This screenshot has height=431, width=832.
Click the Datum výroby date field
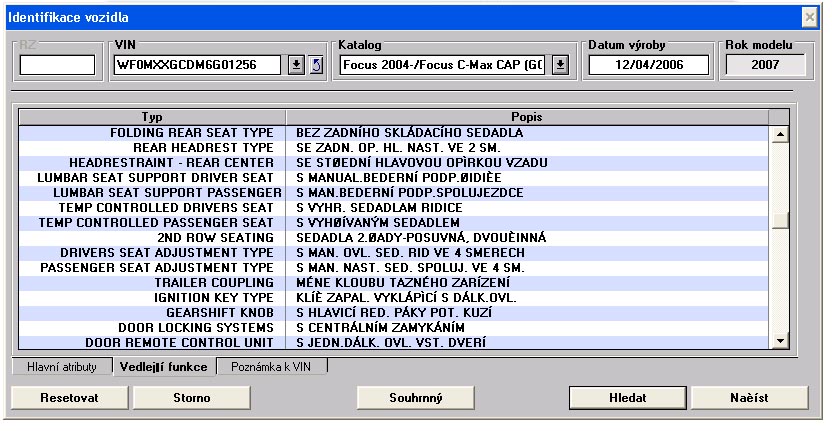tap(648, 65)
